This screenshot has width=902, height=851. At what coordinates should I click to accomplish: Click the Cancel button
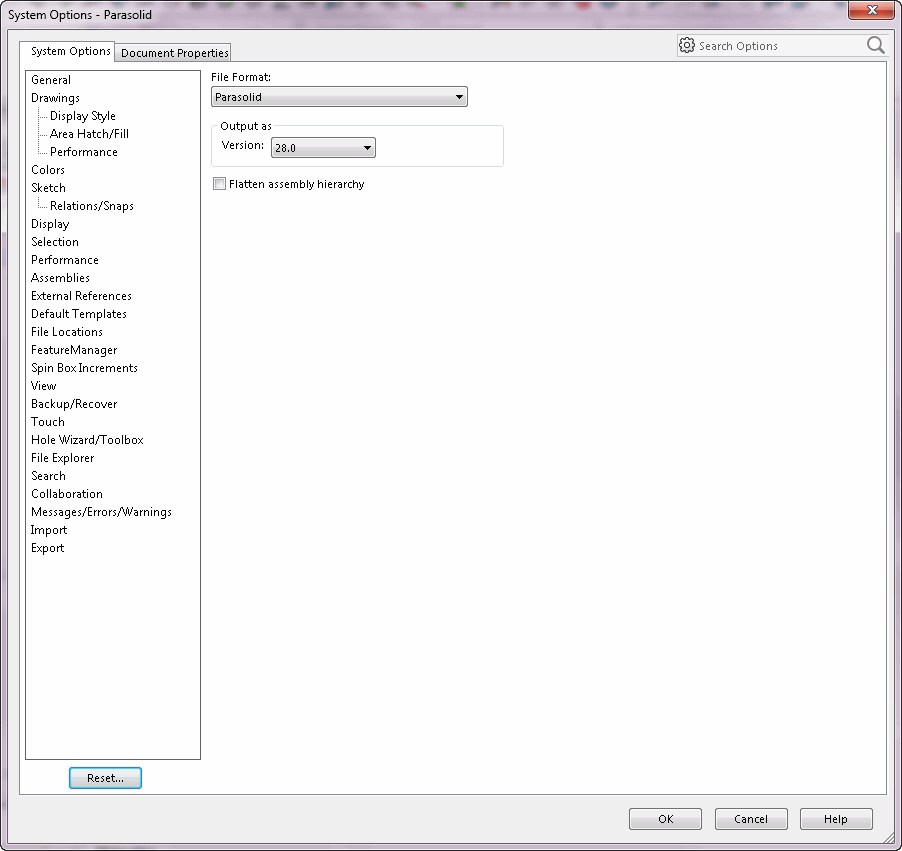tap(751, 819)
